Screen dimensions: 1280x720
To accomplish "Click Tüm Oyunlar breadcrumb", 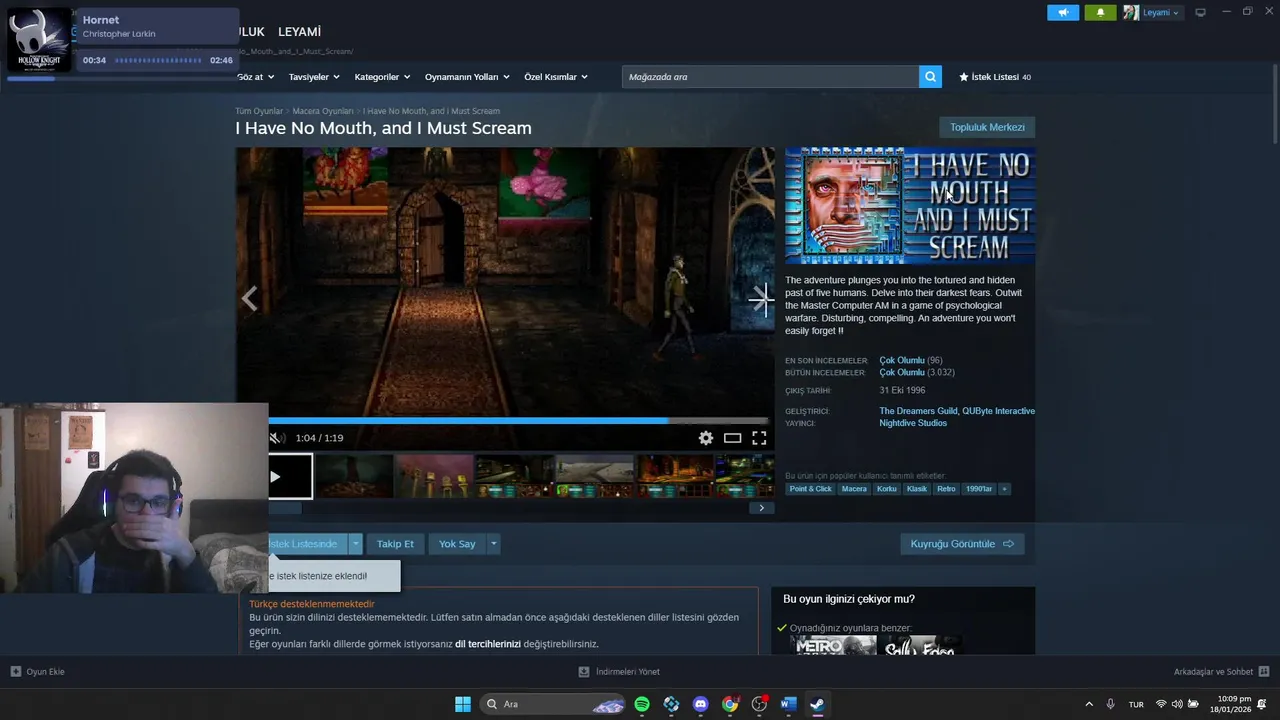I will click(259, 111).
